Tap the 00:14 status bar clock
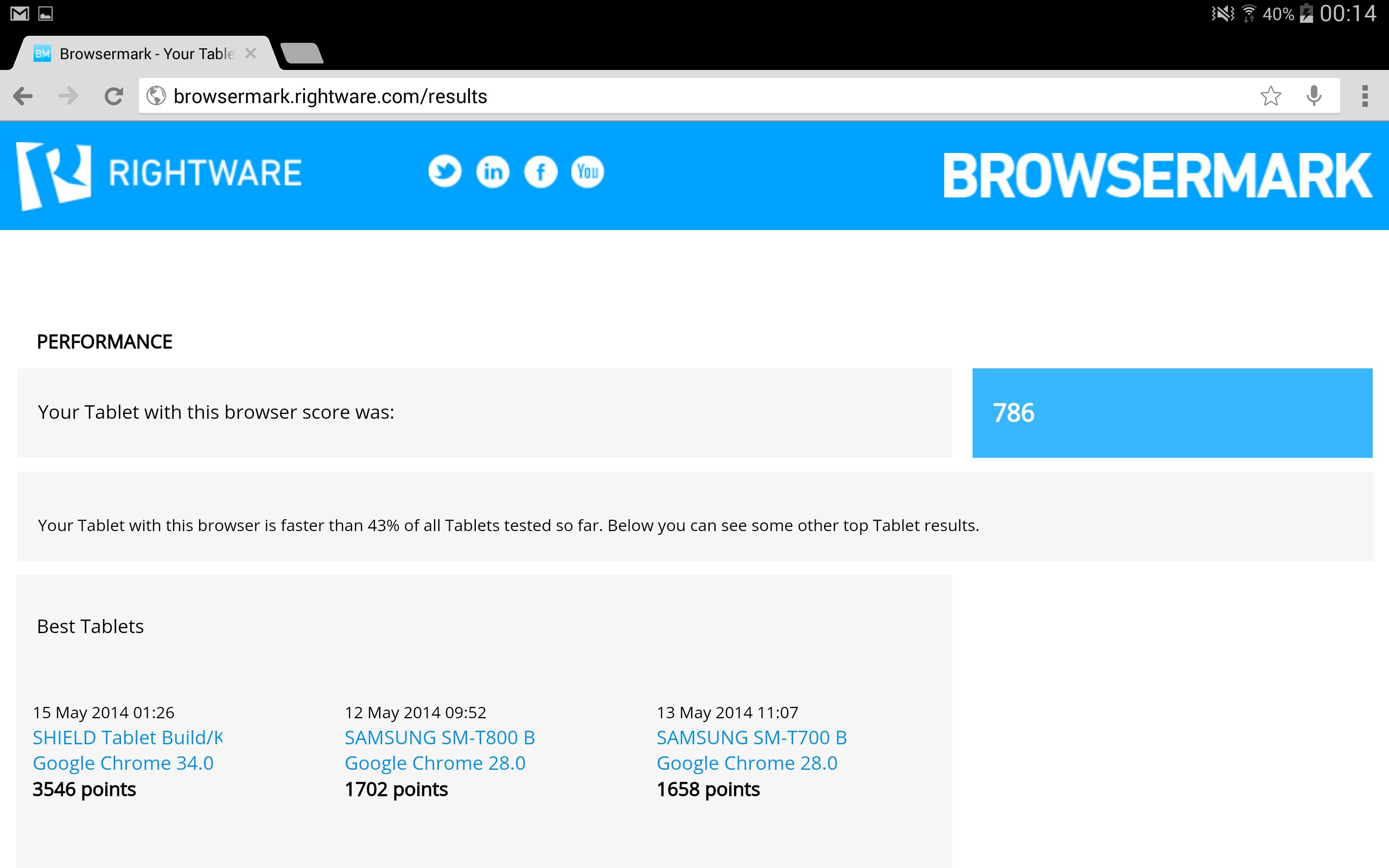 [x=1348, y=13]
